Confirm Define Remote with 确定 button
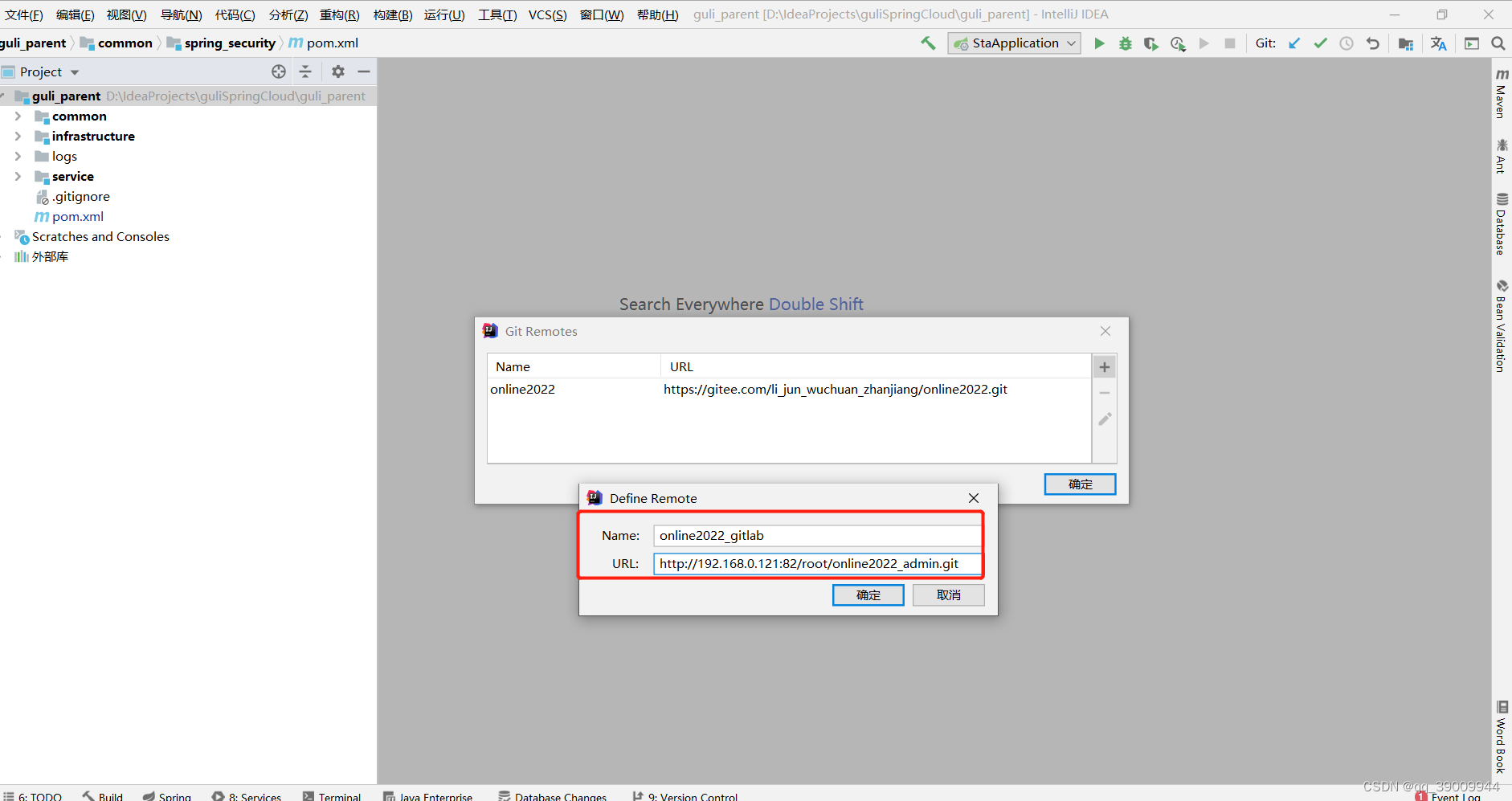Viewport: 1512px width, 801px height. click(x=868, y=595)
